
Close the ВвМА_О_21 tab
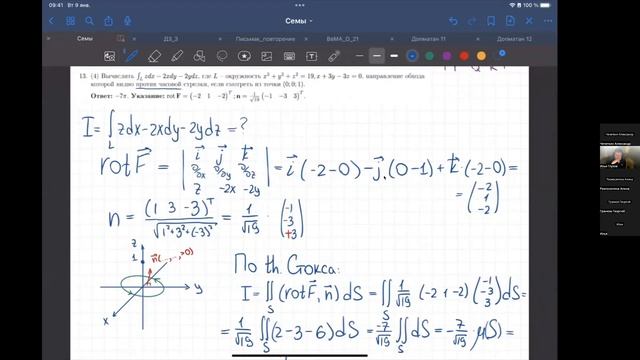pyautogui.click(x=306, y=39)
